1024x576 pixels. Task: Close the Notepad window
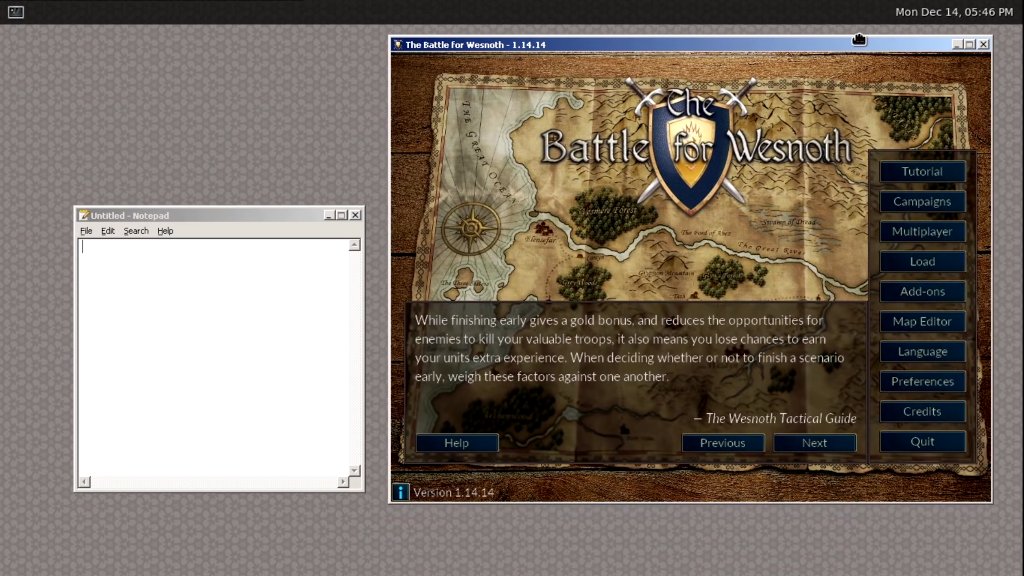[x=355, y=215]
